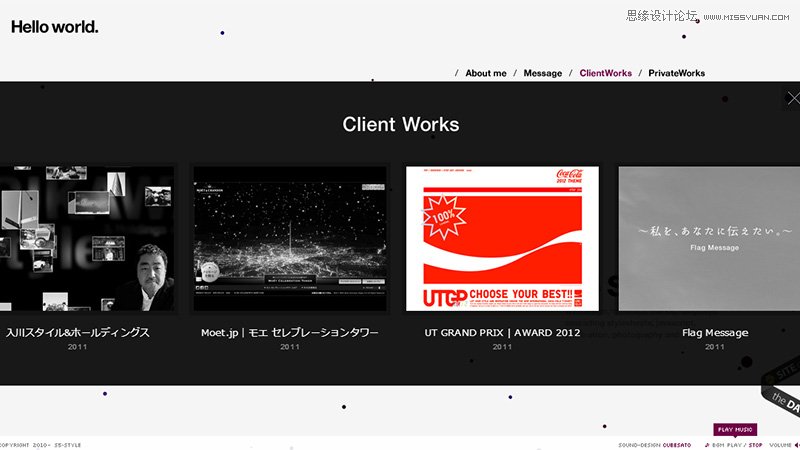Viewport: 800px width, 450px height.
Task: Click the music note icon in footer
Action: click(707, 445)
